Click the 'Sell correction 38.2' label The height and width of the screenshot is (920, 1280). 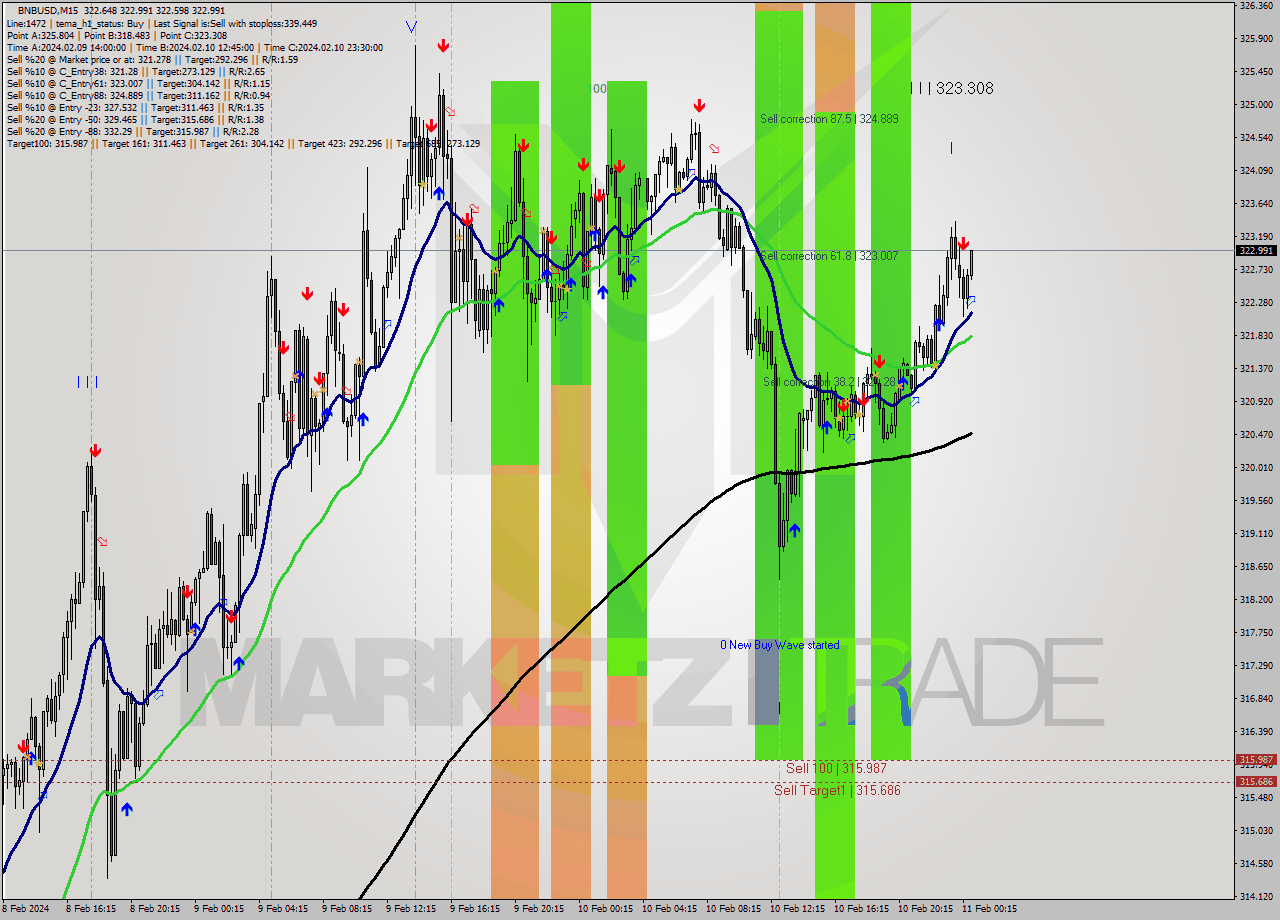829,382
